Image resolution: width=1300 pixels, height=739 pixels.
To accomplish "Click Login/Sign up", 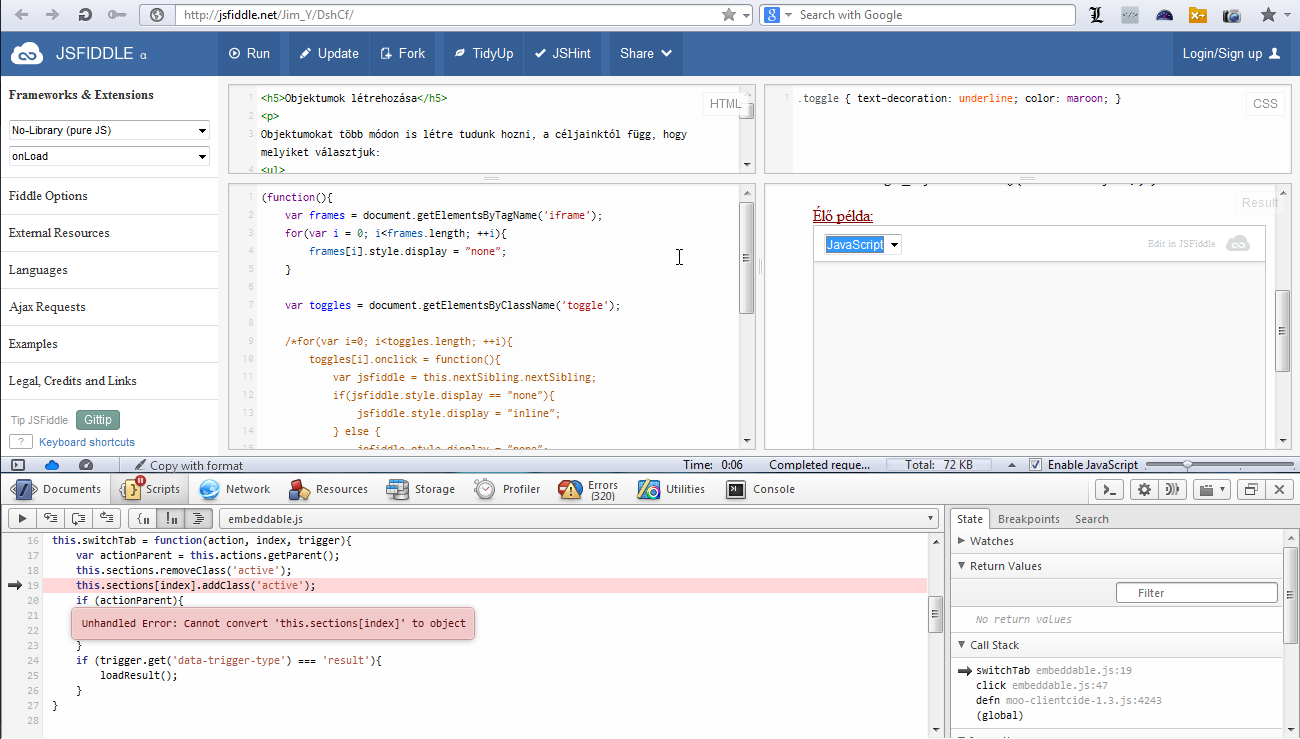I will pos(1231,54).
